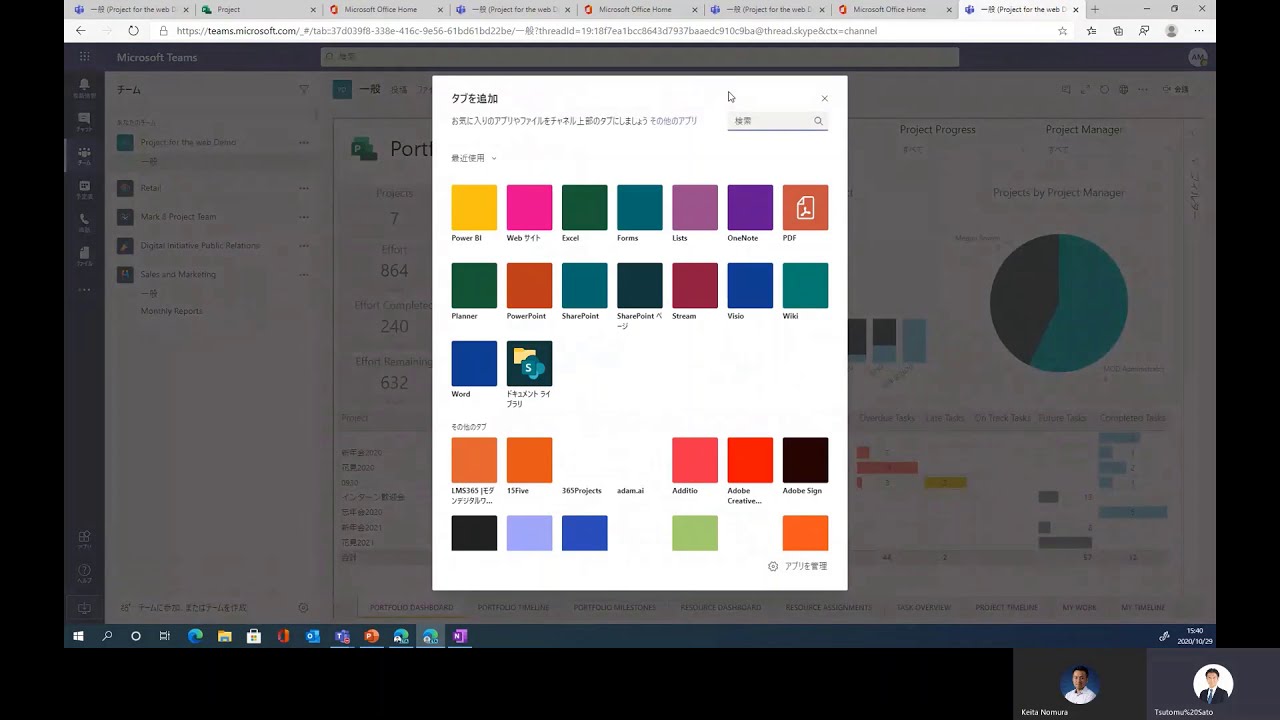Image resolution: width=1280 pixels, height=720 pixels.
Task: Open the Monthly Reports channel
Action: click(x=171, y=311)
